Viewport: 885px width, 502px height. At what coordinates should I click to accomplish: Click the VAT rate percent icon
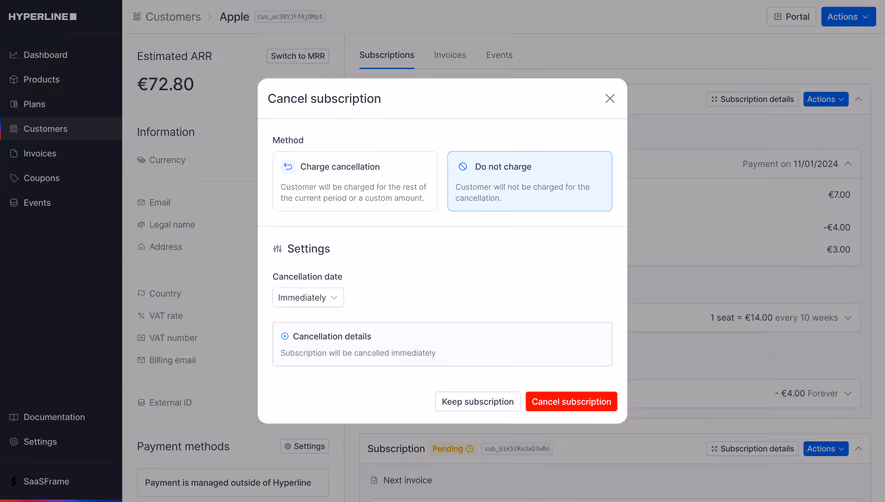[141, 316]
